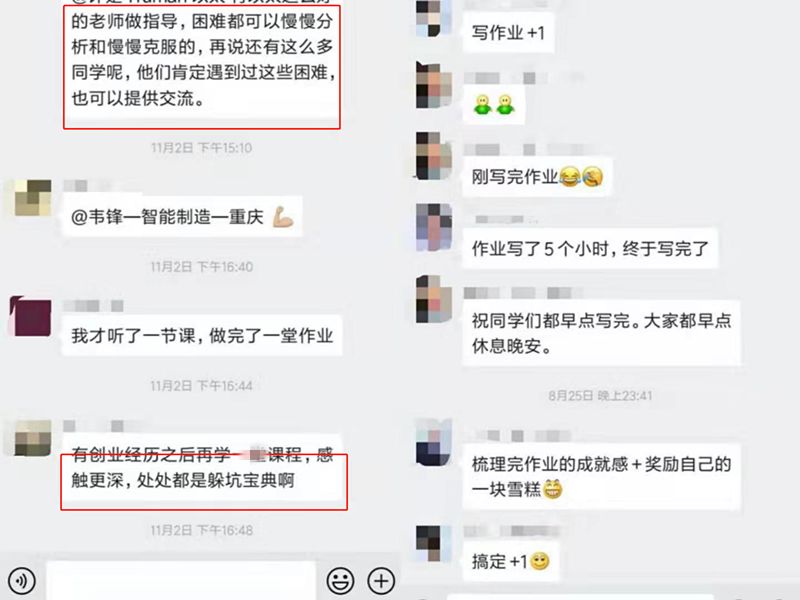Tap avatar beside the 我才听了一节课 message
Screen dimensions: 800x600
pyautogui.click(x=30, y=317)
